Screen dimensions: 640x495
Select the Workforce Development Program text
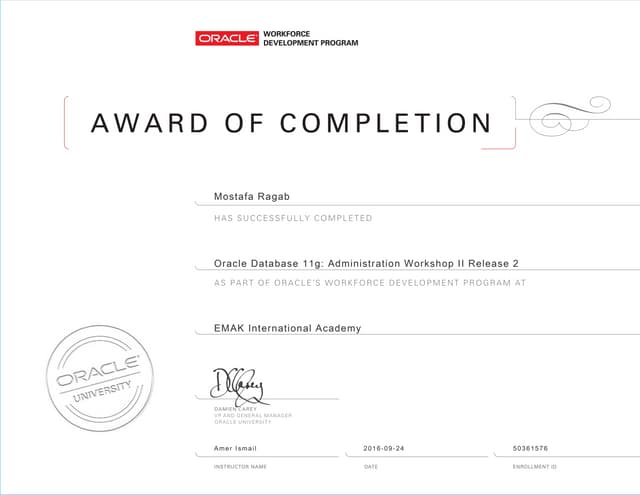(x=309, y=38)
